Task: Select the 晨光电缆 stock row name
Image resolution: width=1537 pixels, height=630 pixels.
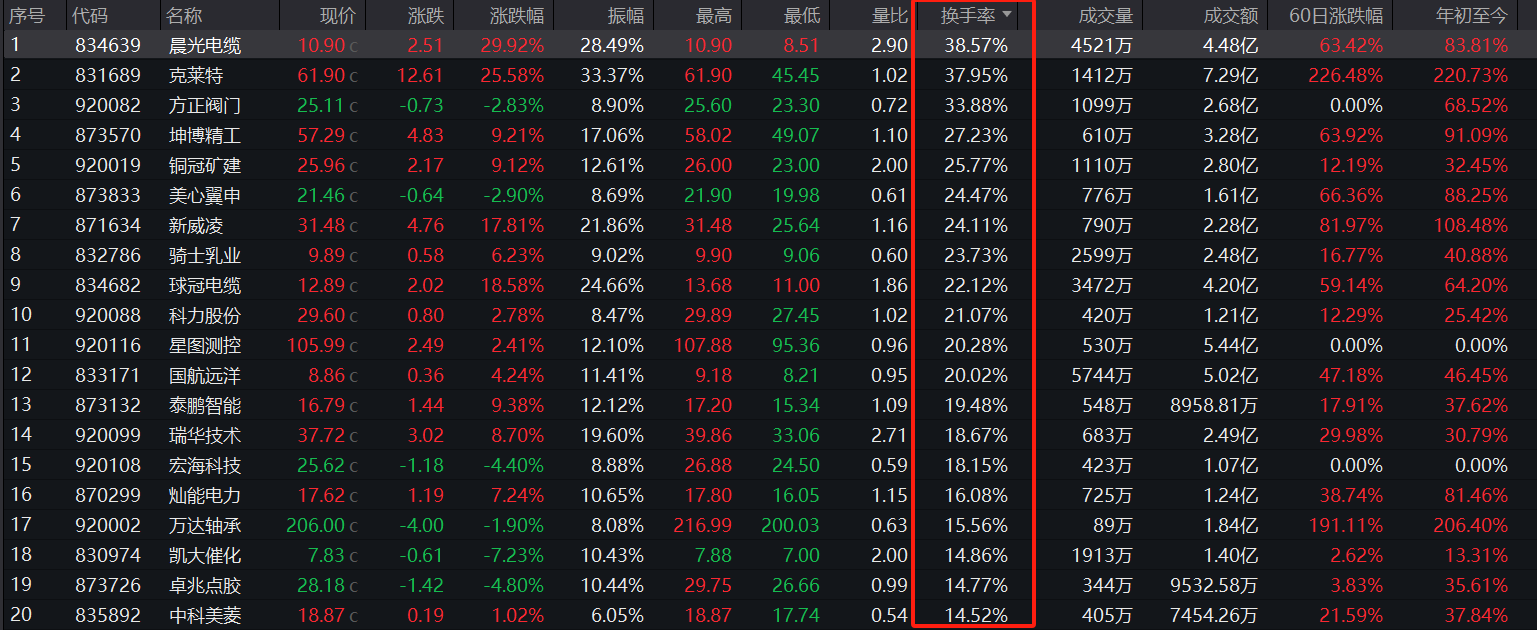Action: (205, 45)
